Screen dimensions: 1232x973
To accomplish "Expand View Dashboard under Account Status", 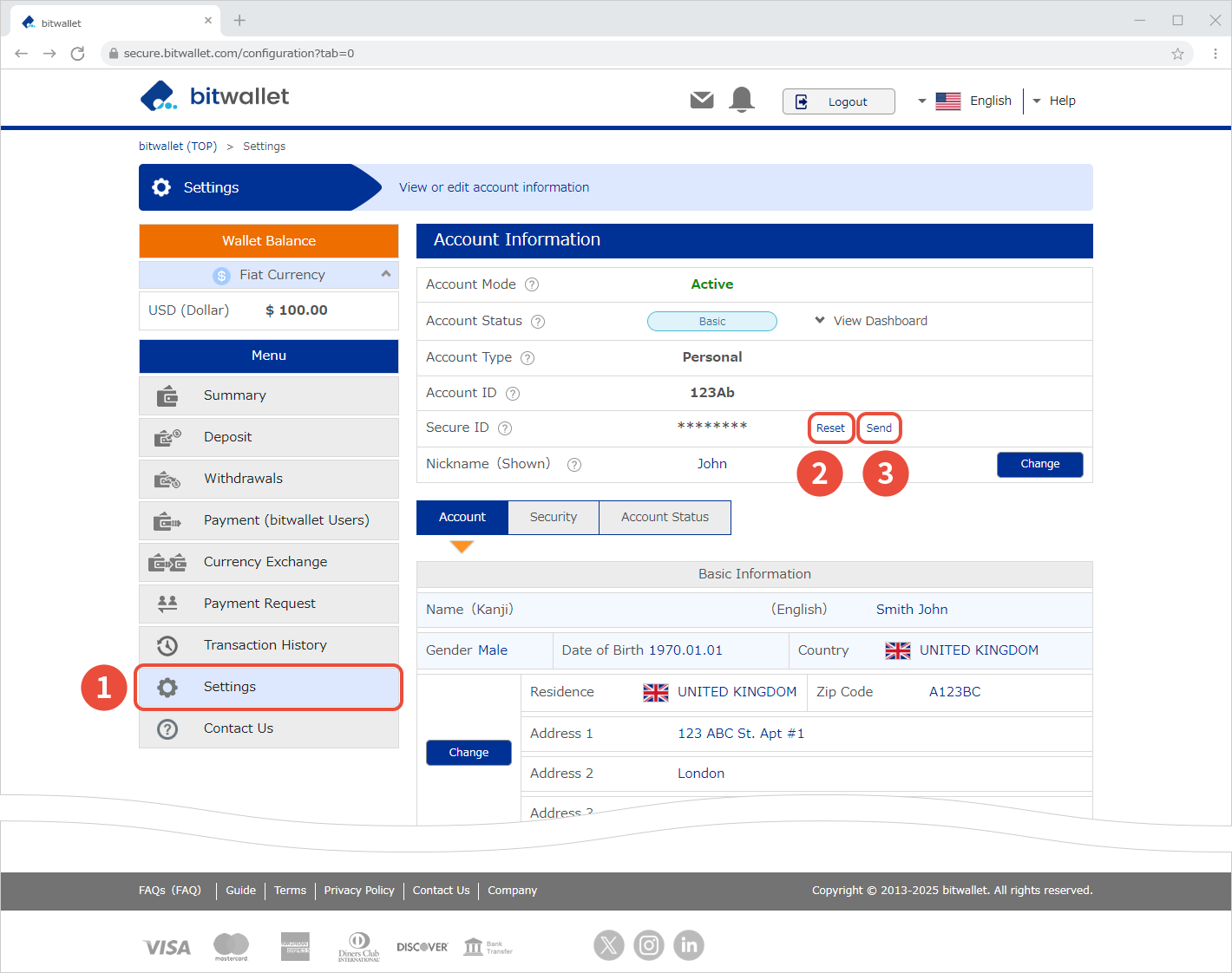I will 871,321.
